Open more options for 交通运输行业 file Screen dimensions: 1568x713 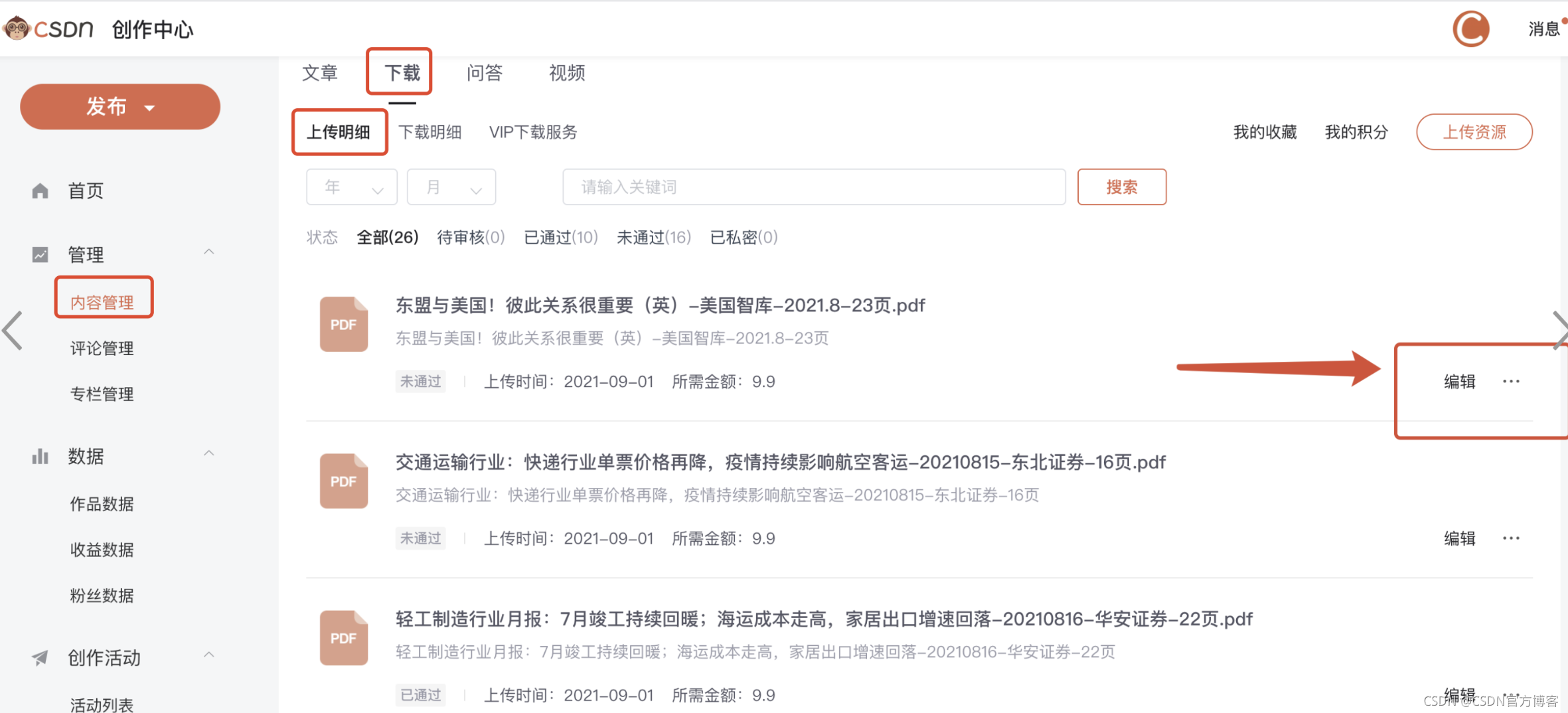(x=1512, y=538)
